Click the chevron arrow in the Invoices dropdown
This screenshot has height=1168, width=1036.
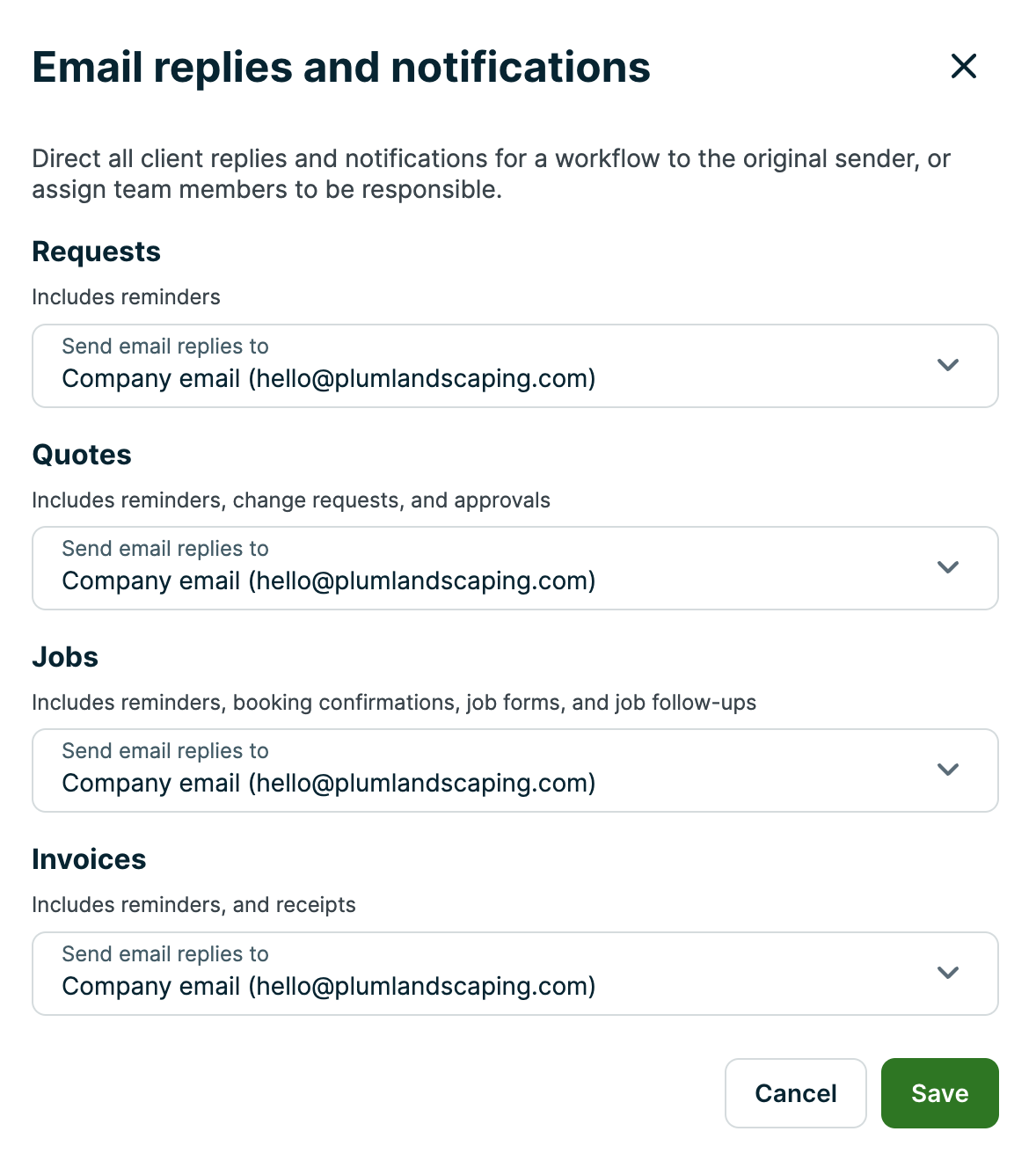point(948,973)
